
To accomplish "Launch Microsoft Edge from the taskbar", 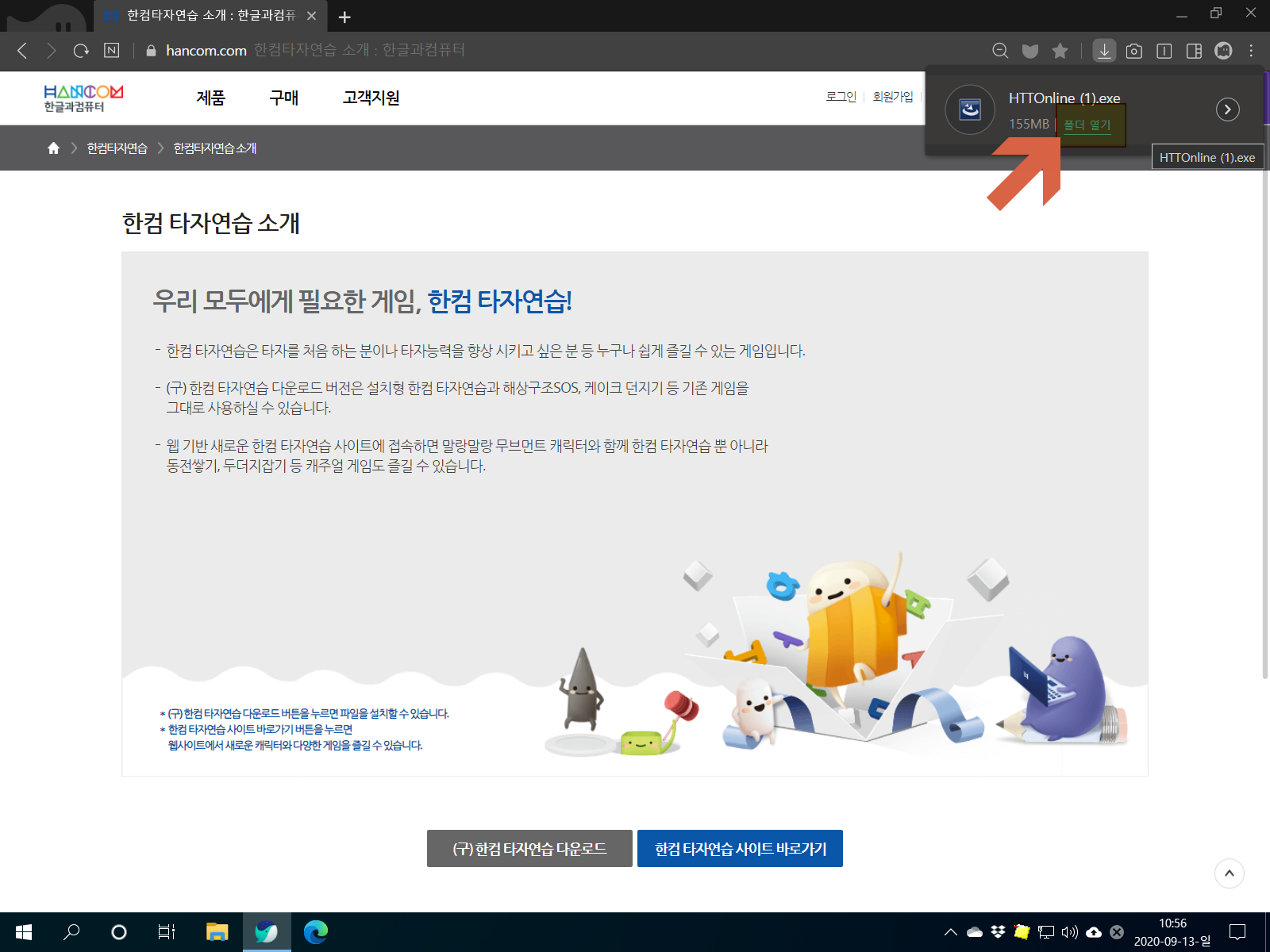I will click(x=315, y=932).
